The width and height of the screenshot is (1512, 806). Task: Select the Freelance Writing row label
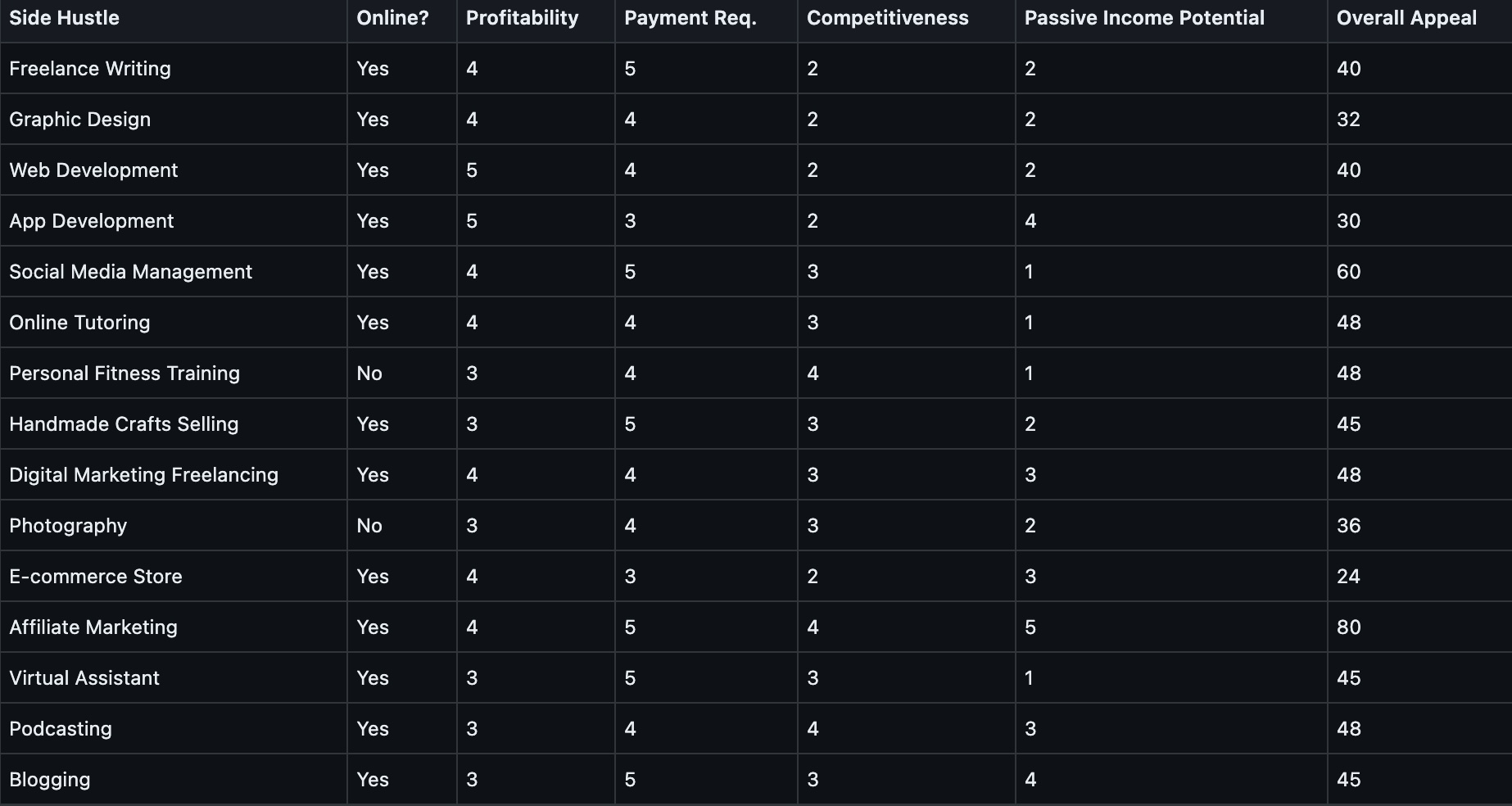(x=90, y=69)
